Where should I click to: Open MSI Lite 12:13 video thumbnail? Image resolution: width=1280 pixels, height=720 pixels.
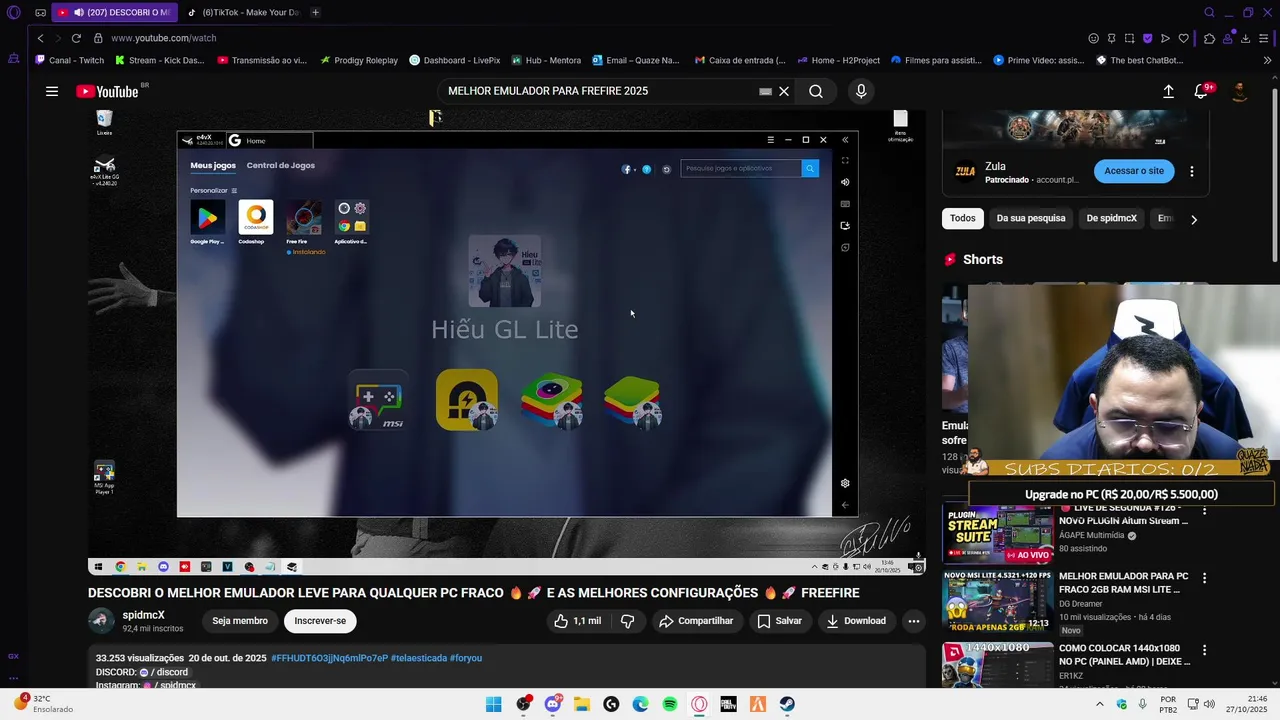pyautogui.click(x=997, y=601)
